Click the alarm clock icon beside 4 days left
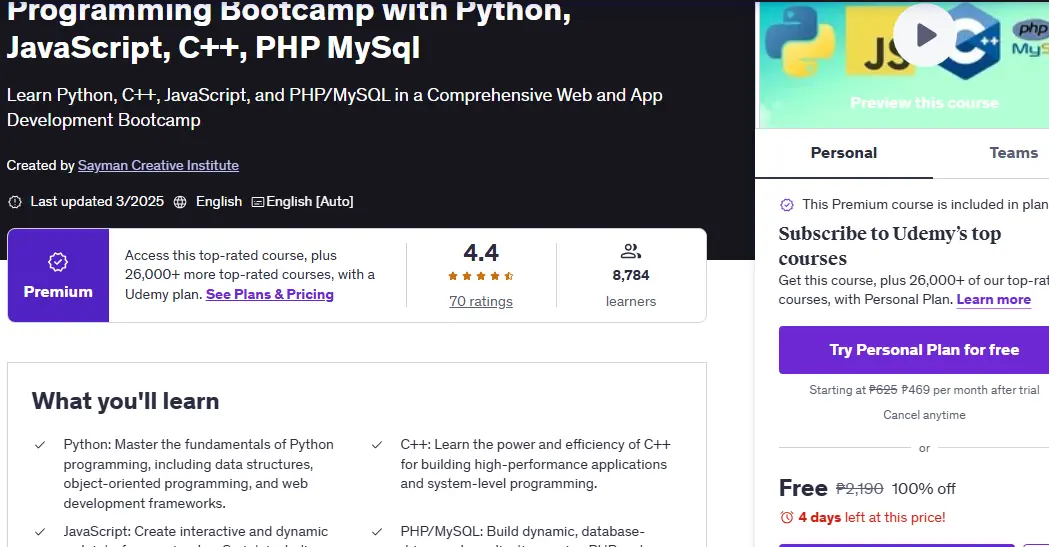 click(x=787, y=518)
